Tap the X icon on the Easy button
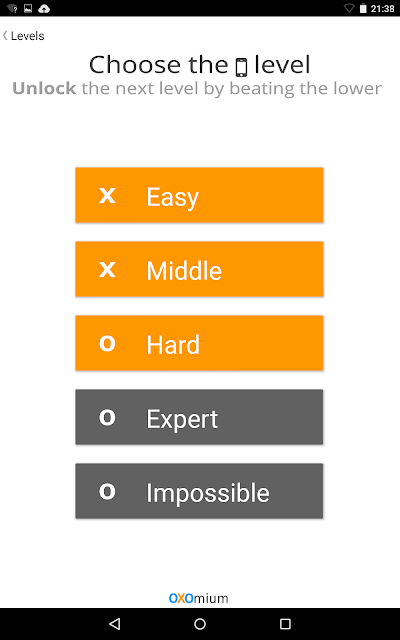 pyautogui.click(x=107, y=196)
